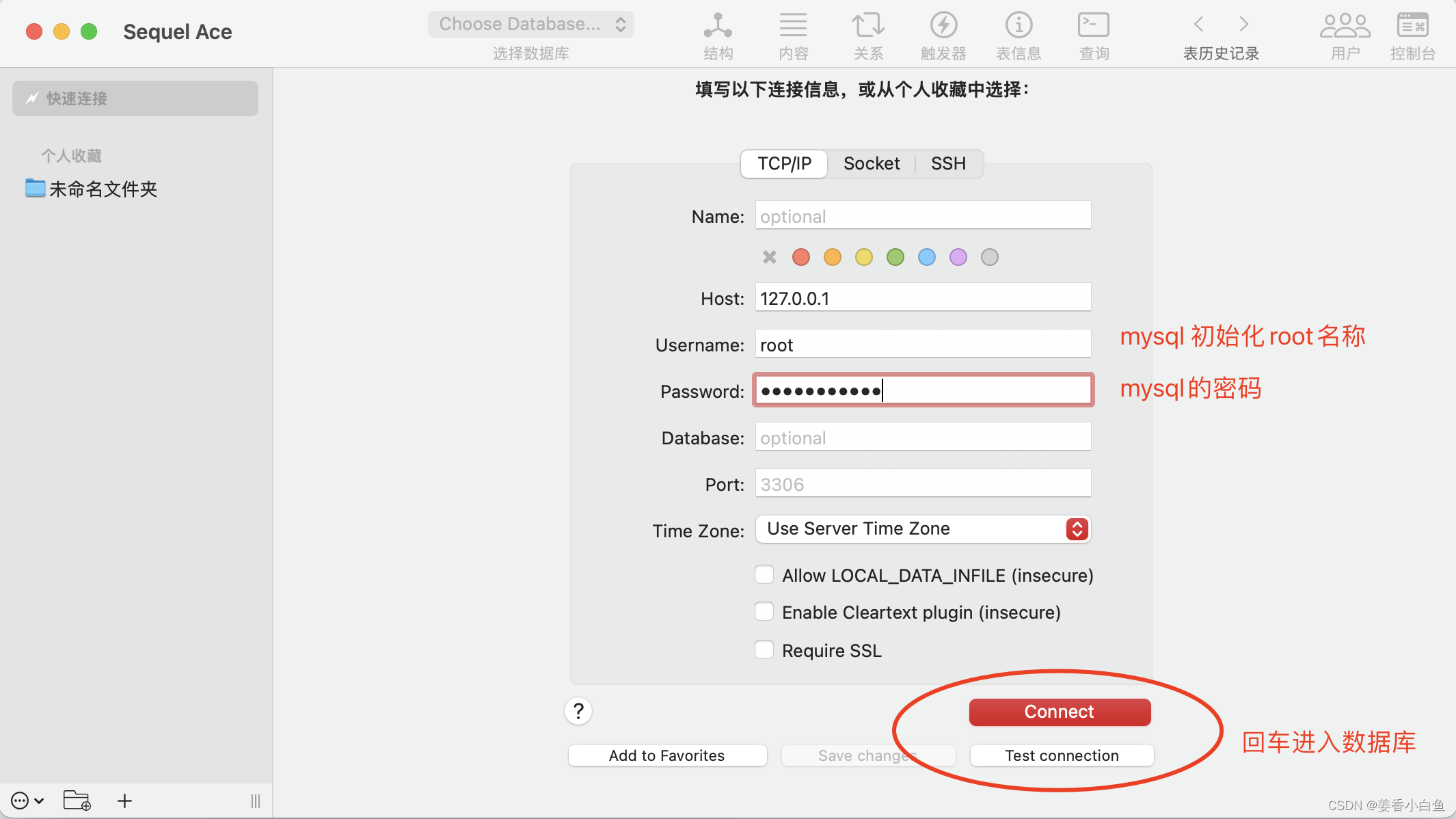This screenshot has width=1456, height=819.
Task: Switch to the Socket tab
Action: pyautogui.click(x=871, y=164)
